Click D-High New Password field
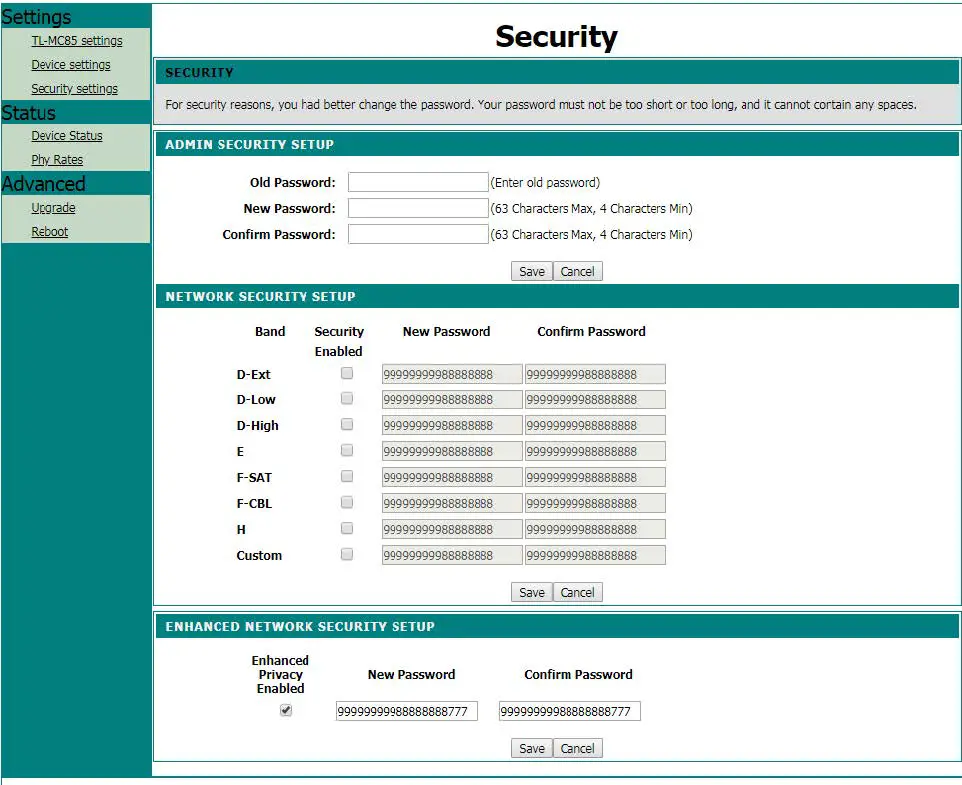Screen dimensions: 962x785 point(452,426)
